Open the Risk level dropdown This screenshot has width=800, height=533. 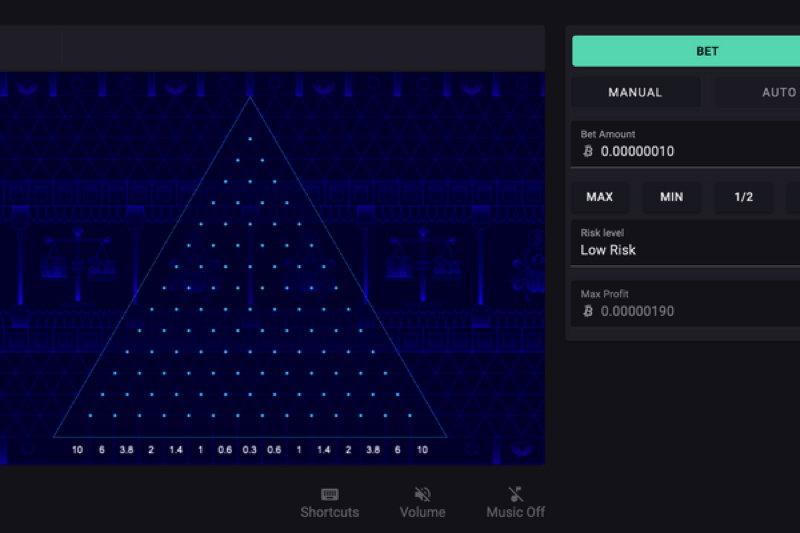click(685, 243)
